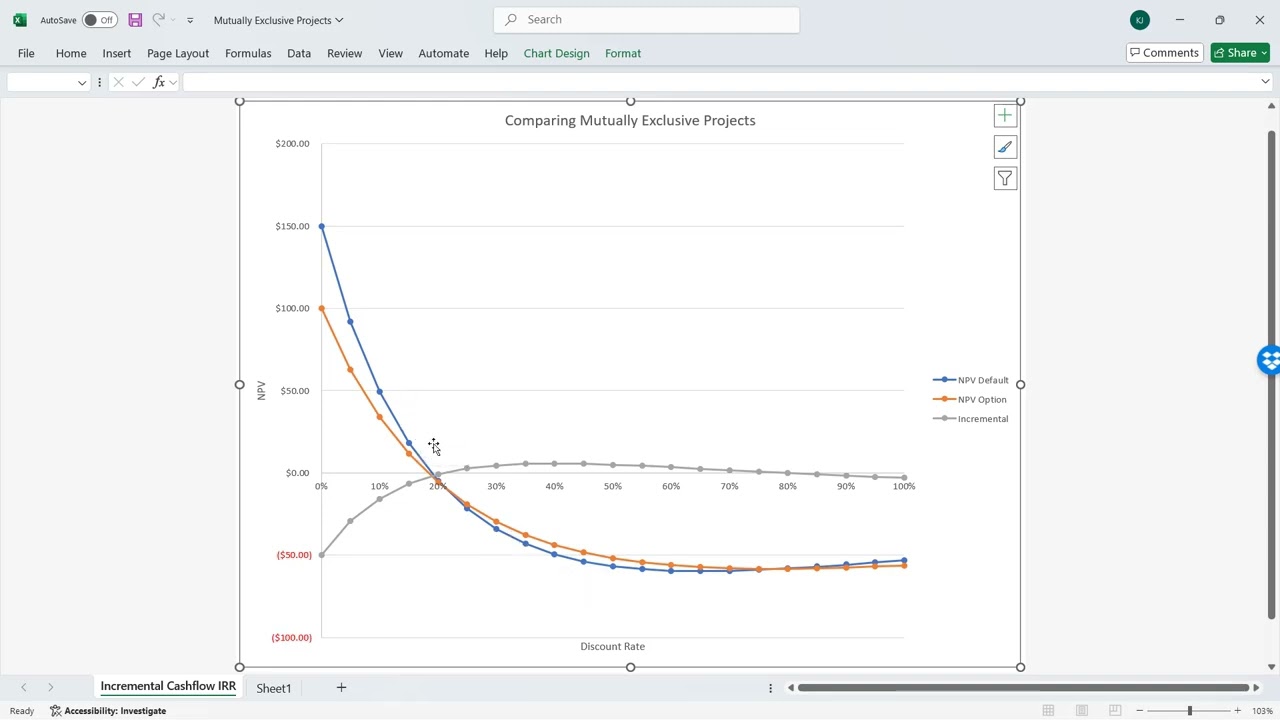This screenshot has height=720, width=1280.
Task: Save the workbook with the Save icon
Action: click(x=135, y=20)
